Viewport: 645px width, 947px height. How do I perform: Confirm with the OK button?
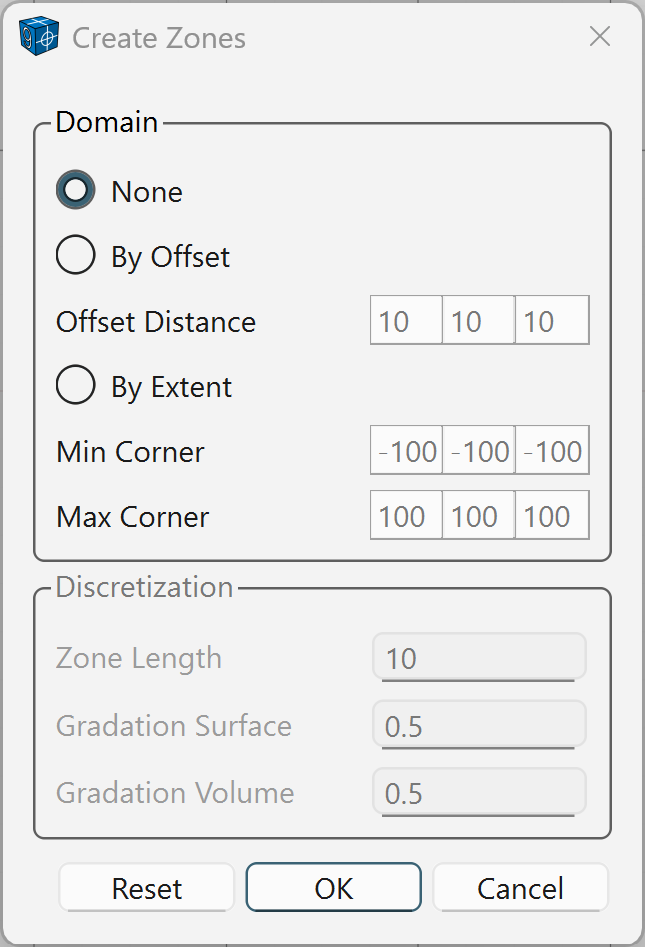point(334,888)
